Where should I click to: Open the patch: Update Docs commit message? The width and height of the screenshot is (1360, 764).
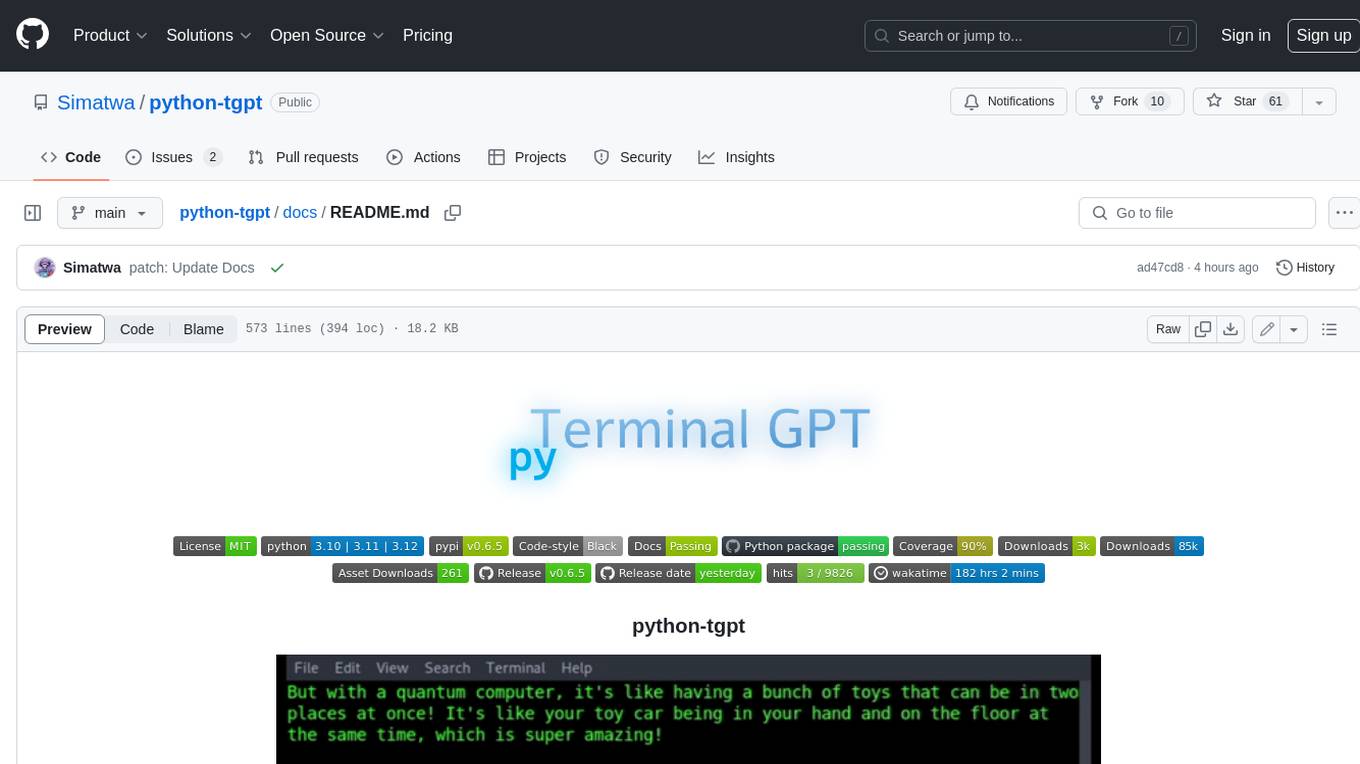coord(191,268)
